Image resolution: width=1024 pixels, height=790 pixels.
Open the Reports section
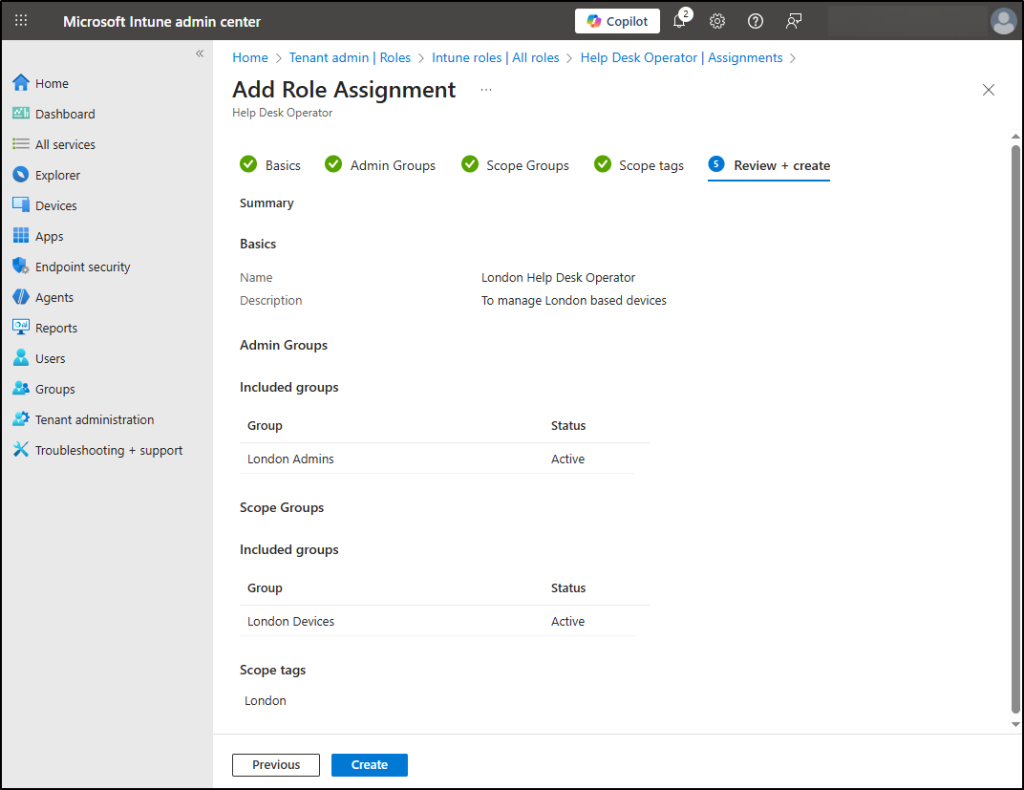click(x=57, y=327)
